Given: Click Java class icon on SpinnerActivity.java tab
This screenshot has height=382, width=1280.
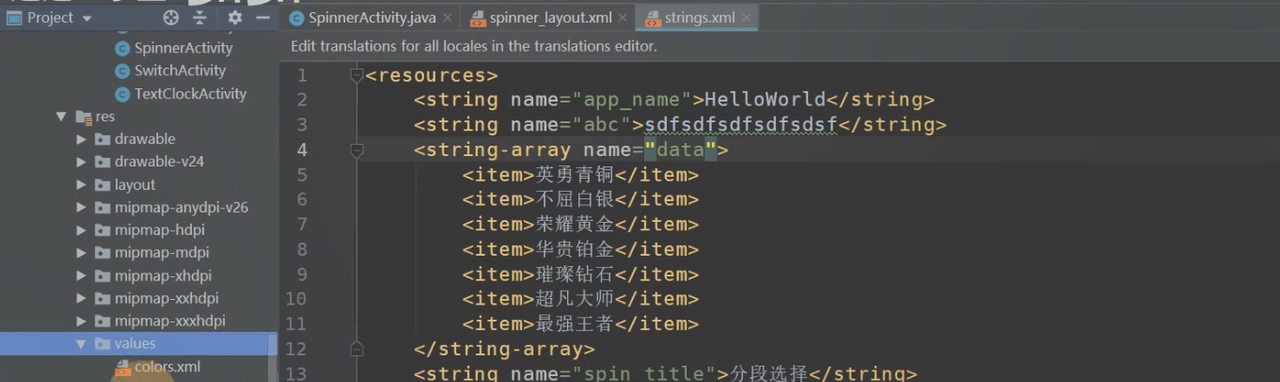Looking at the screenshot, I should 296,18.
